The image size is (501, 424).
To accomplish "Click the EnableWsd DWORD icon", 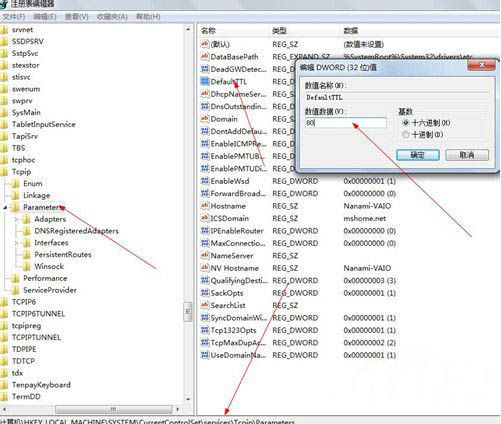I will click(x=205, y=181).
